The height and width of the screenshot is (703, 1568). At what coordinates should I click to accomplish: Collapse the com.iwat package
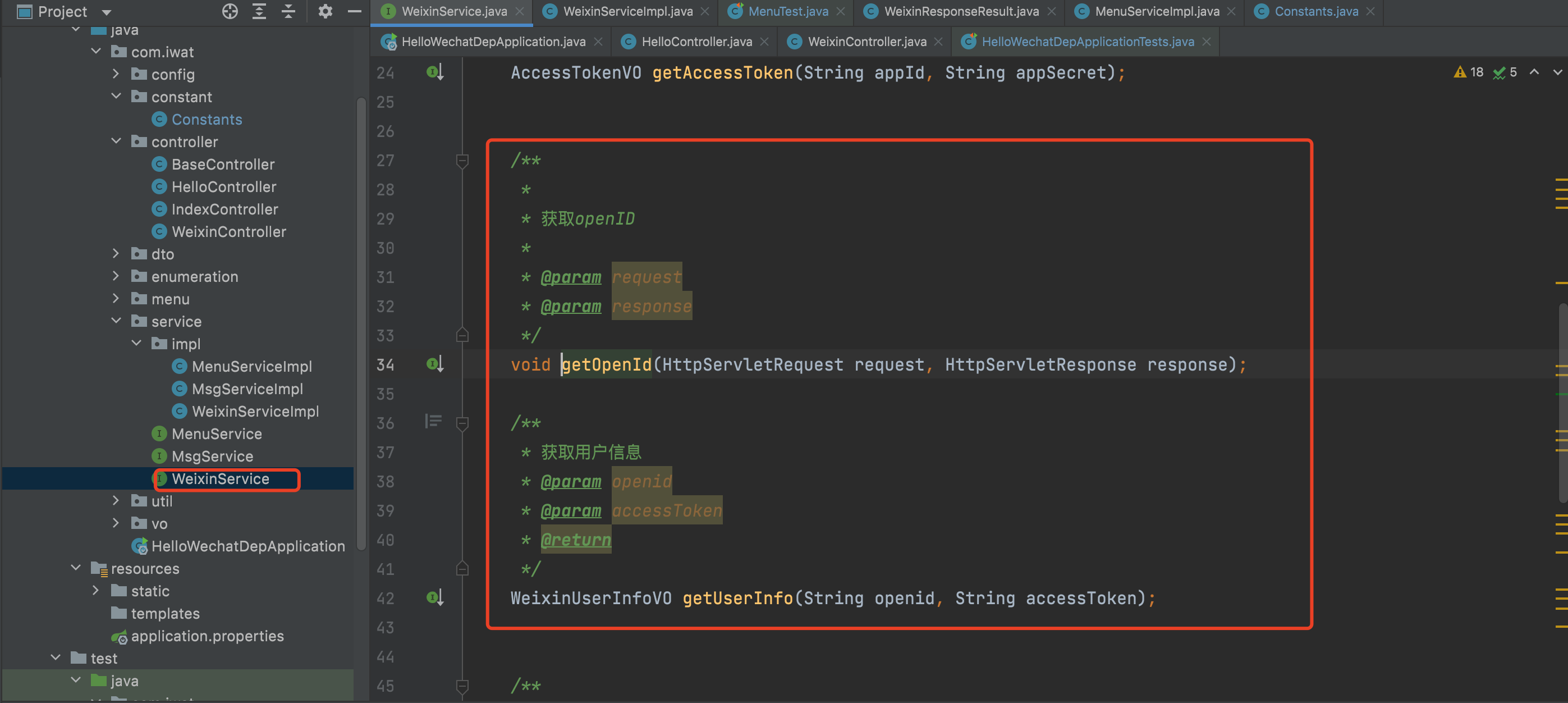coord(96,52)
